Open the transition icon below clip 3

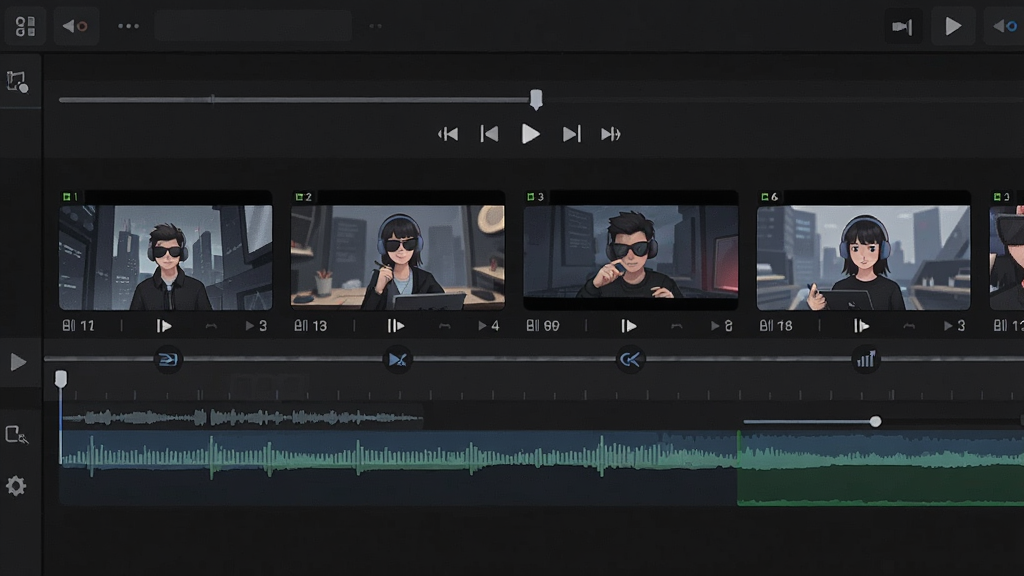coord(630,359)
